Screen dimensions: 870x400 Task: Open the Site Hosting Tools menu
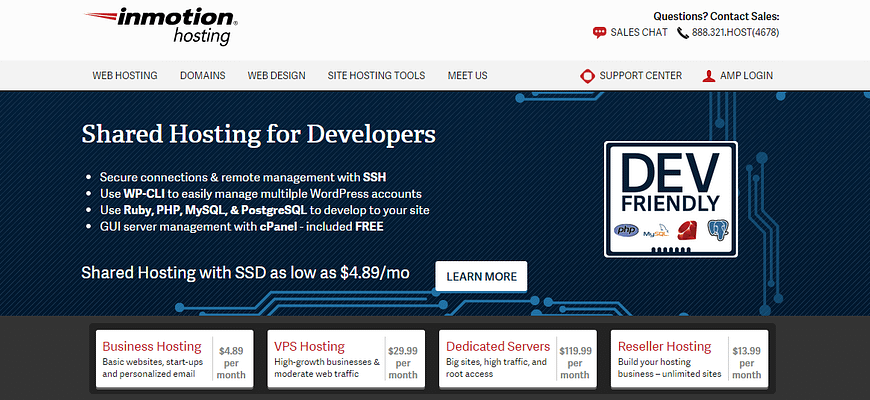pos(376,75)
